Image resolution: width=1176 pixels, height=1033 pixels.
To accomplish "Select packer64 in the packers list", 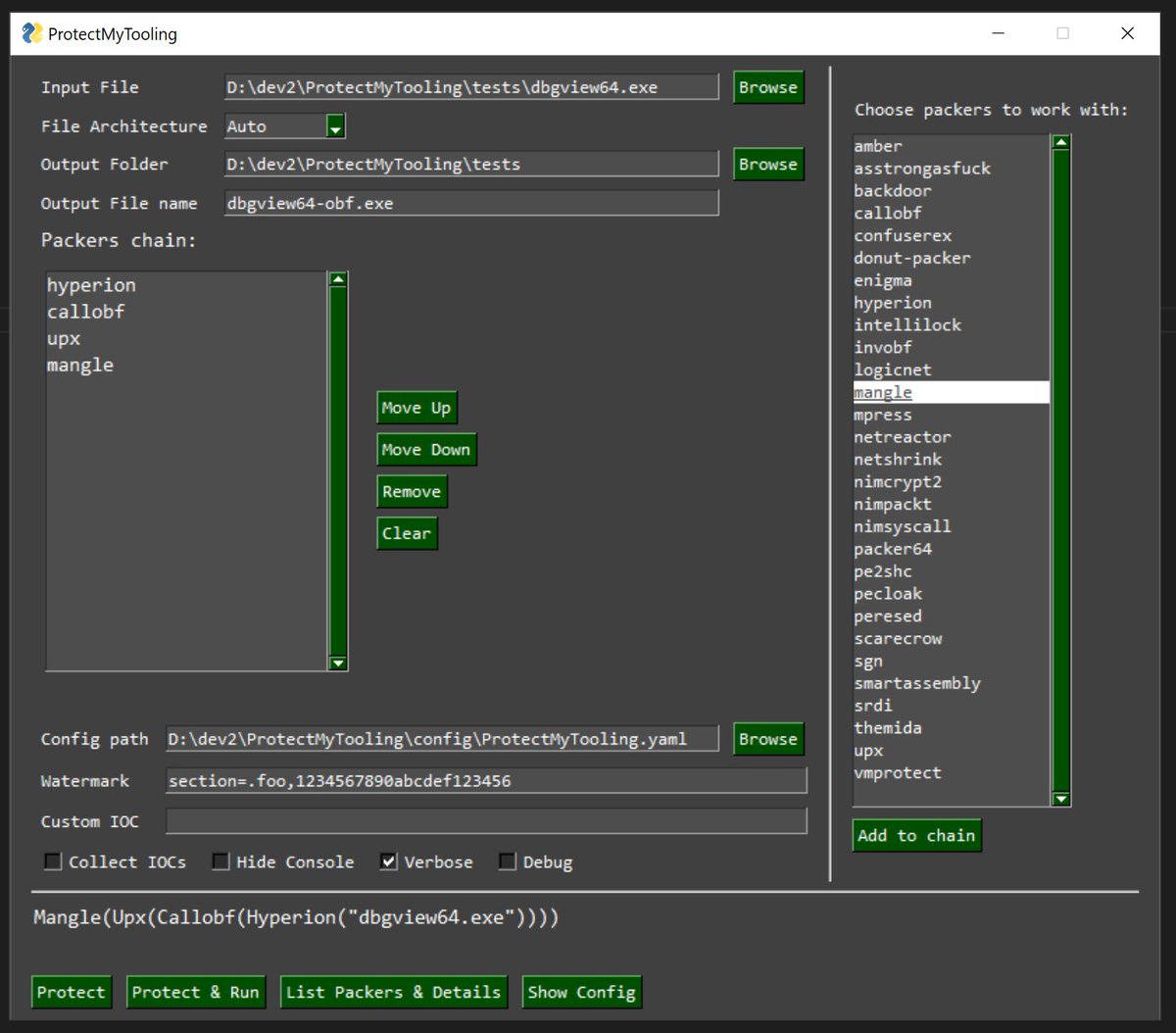I will tap(951, 549).
